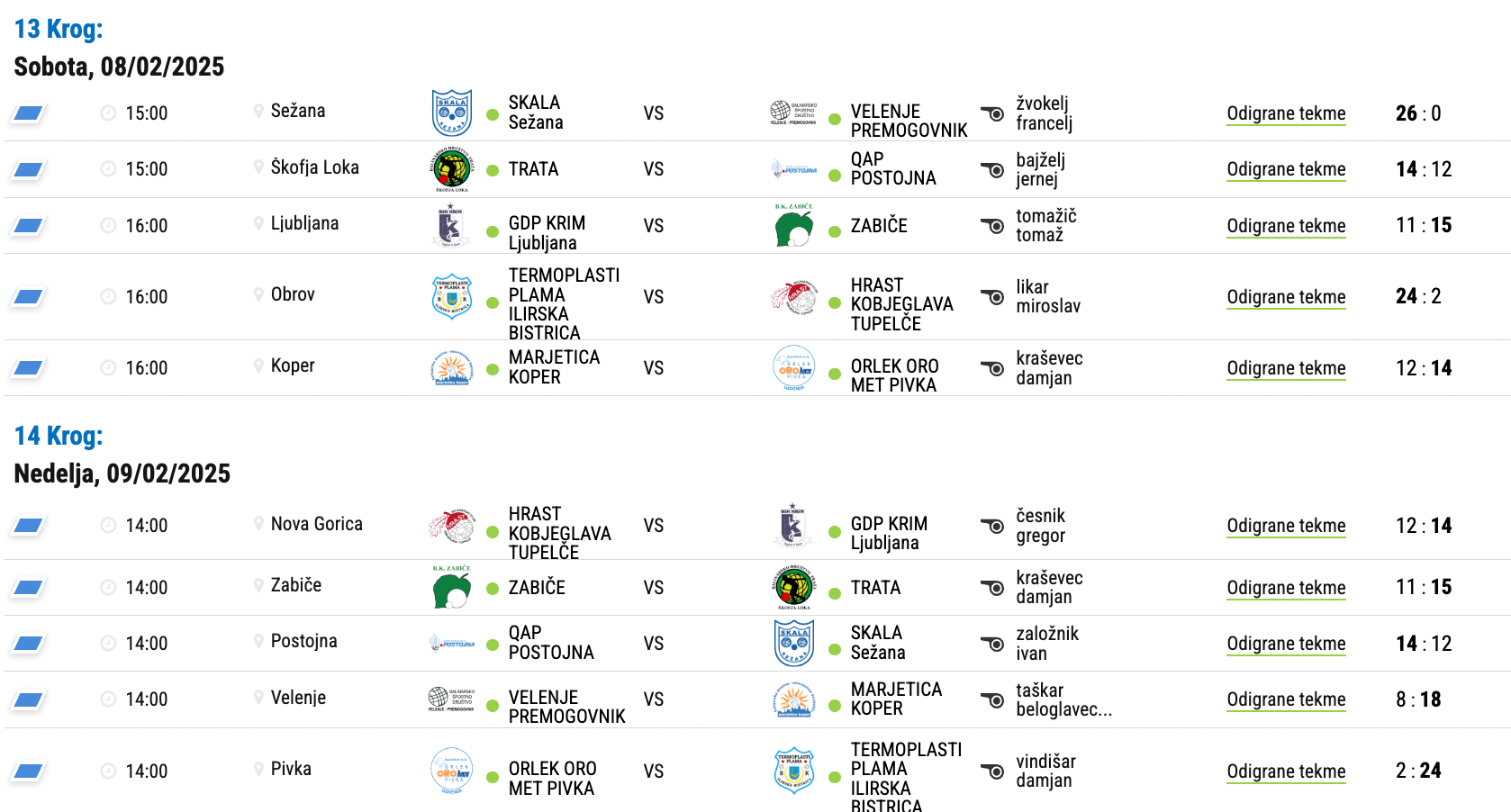The width and height of the screenshot is (1511, 812).
Task: Click the QAP POSTOJNA logo in the 14:00 Postojna match
Action: 452,644
